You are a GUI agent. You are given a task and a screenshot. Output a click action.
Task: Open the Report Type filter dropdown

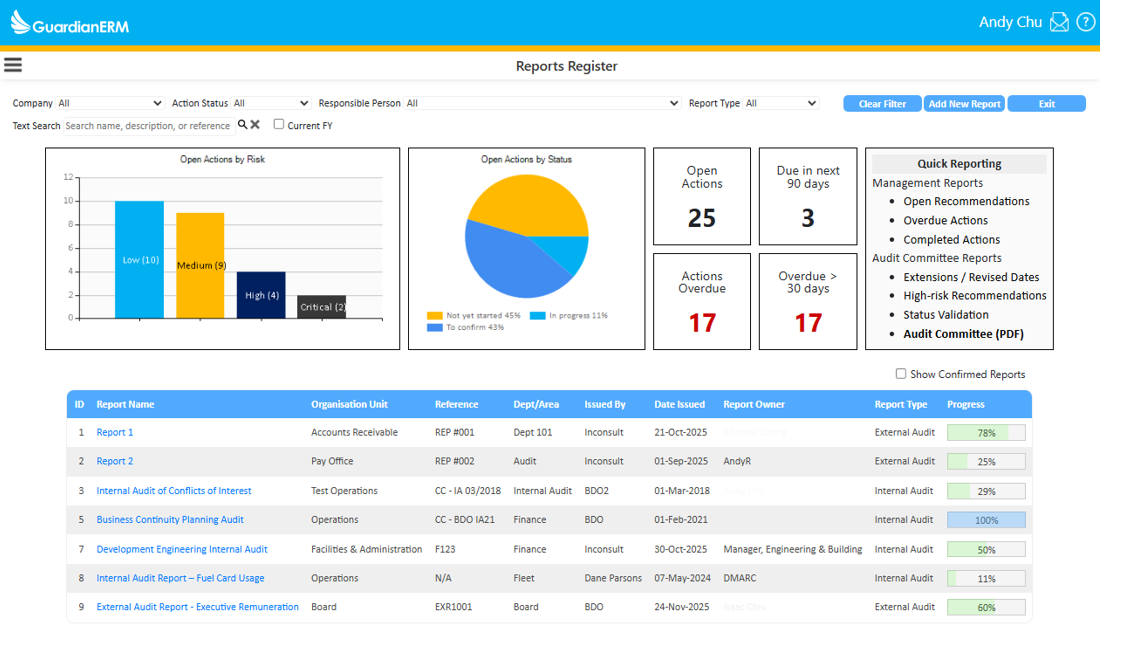[781, 103]
